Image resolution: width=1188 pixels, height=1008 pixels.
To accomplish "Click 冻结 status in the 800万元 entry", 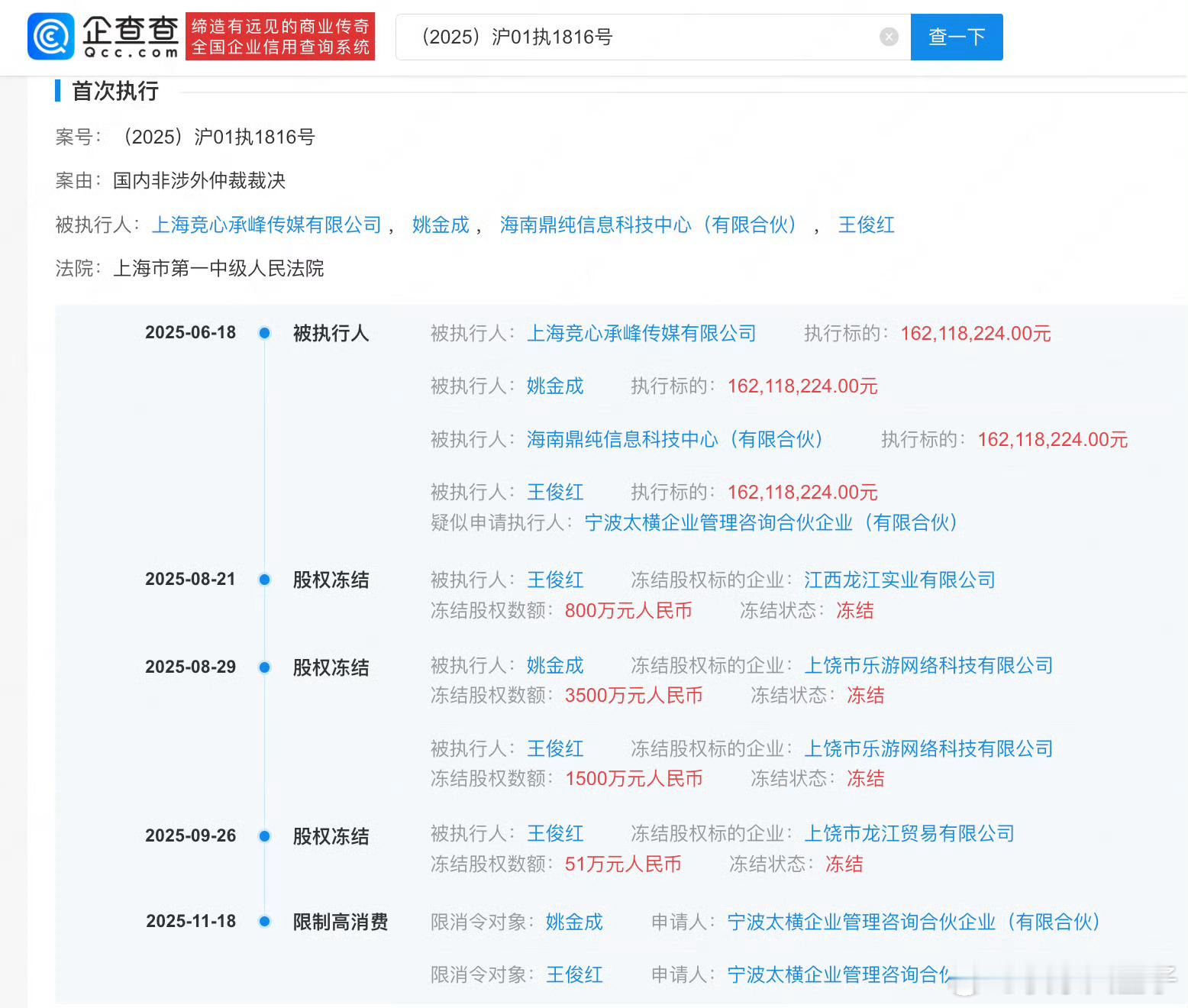I will (x=855, y=610).
